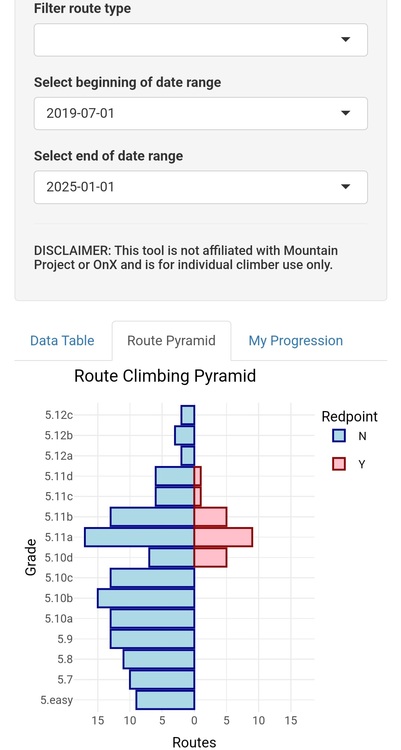
Task: Click the blue N legend swatch
Action: click(339, 436)
